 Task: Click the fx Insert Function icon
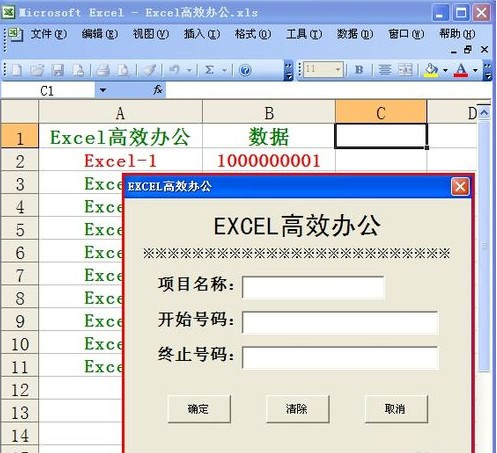[x=158, y=90]
